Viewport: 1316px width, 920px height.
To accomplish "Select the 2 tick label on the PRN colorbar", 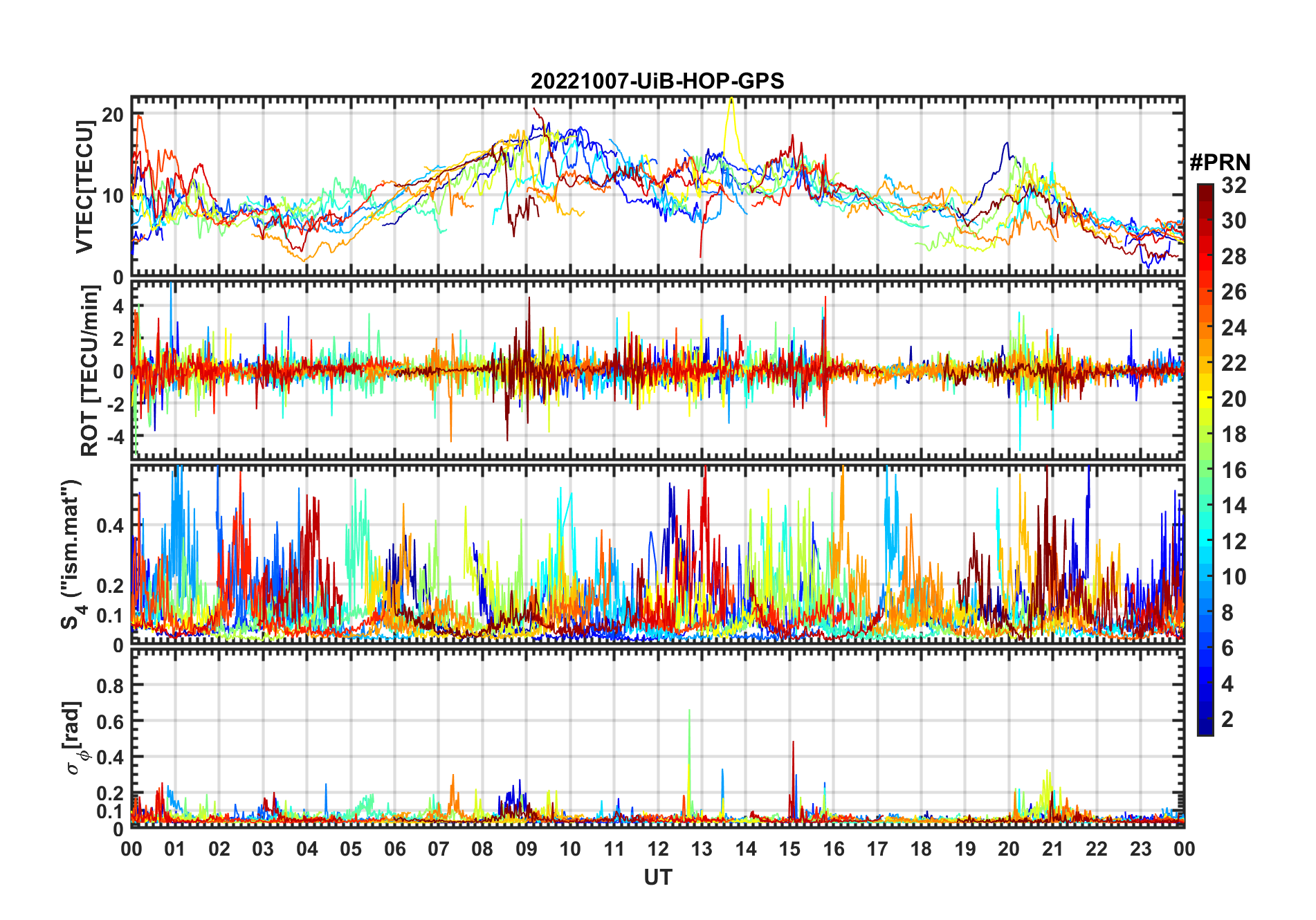I will pos(1227,719).
